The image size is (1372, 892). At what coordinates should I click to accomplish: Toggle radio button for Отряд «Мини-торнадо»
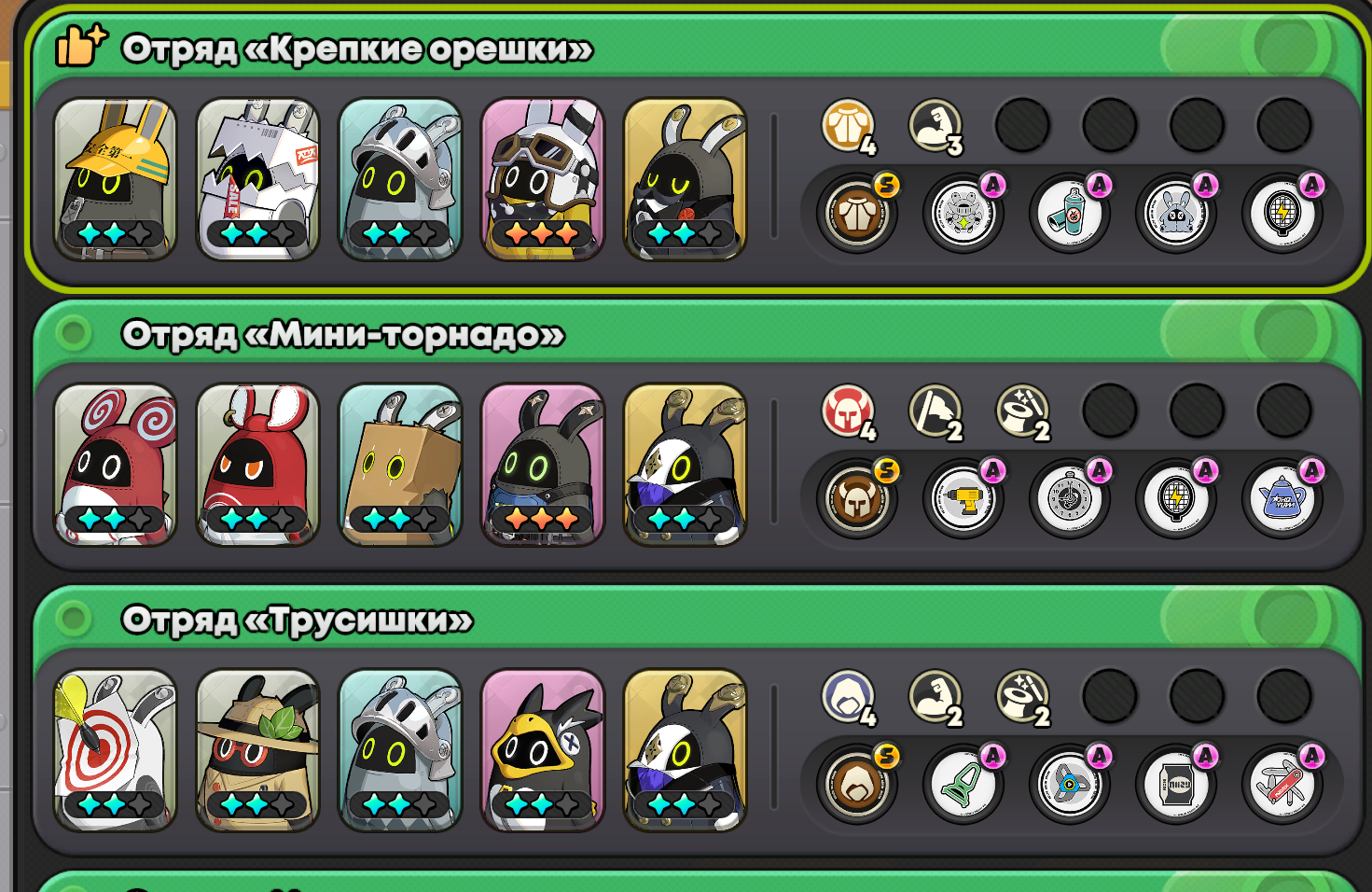click(72, 332)
